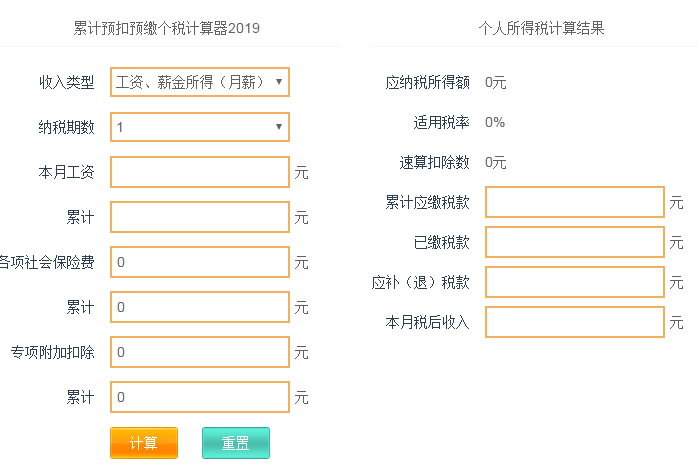This screenshot has width=698, height=471.
Task: Focus the 专项附加扣除 input field
Action: [200, 352]
